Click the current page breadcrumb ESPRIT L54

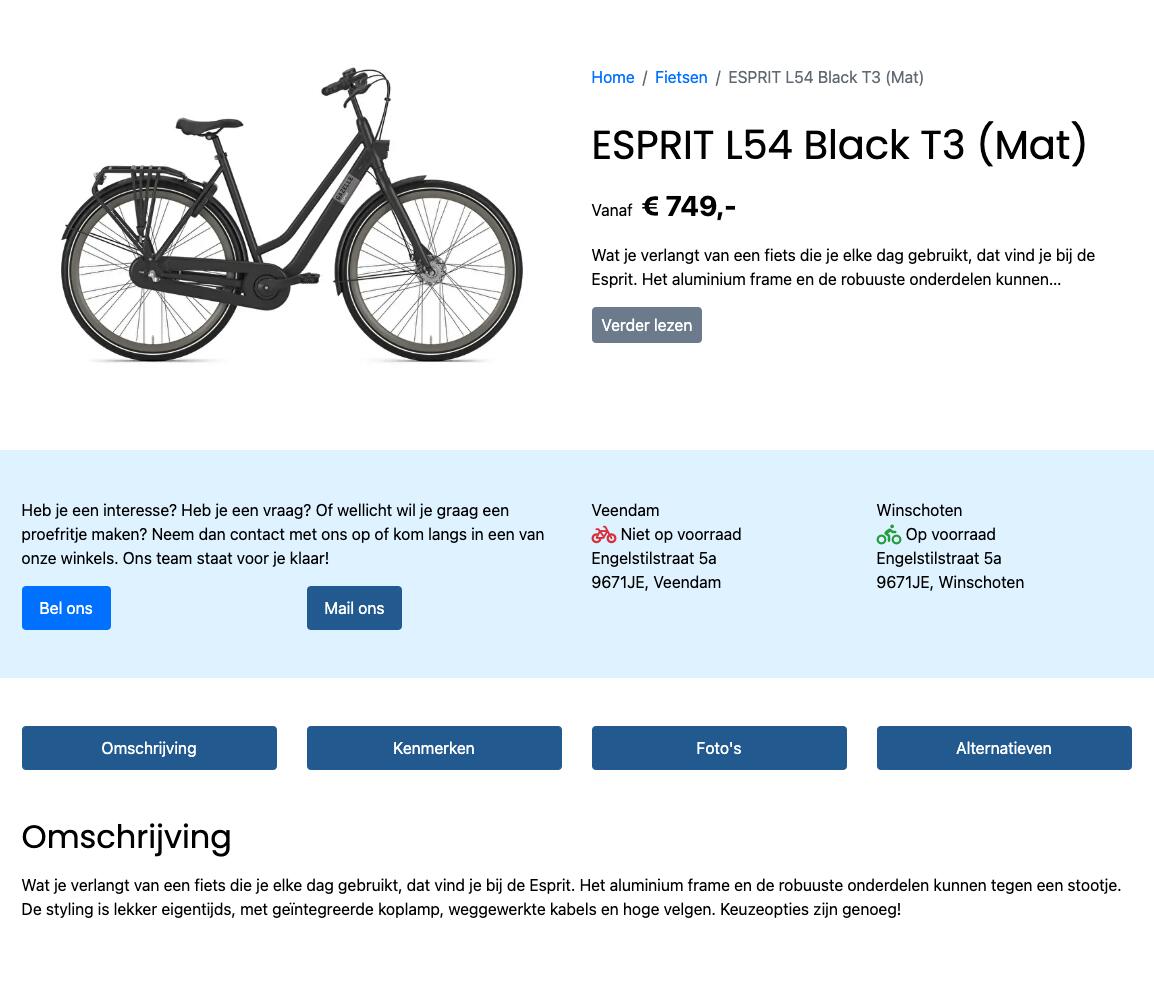point(826,77)
